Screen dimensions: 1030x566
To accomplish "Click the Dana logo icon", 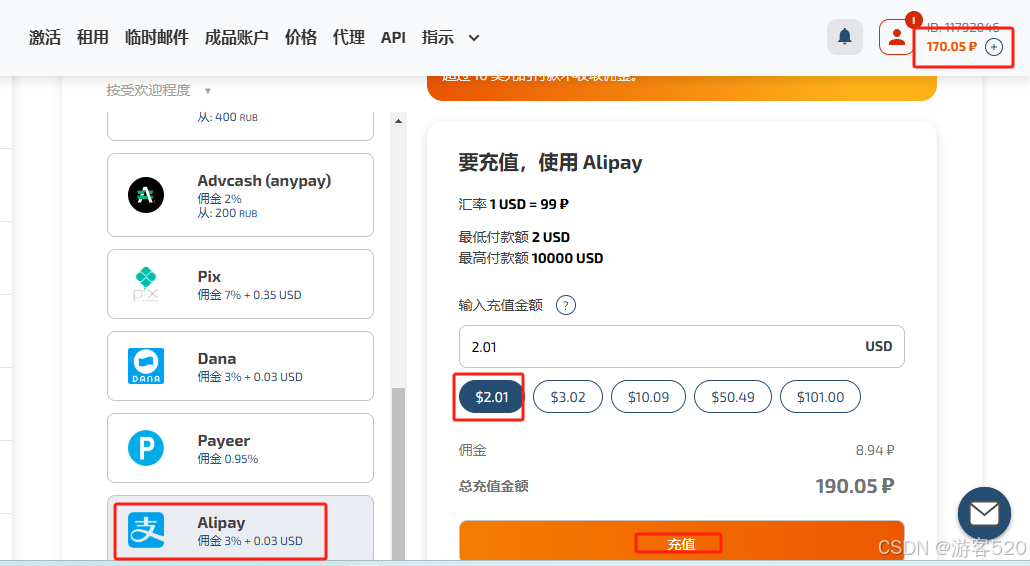I will click(146, 366).
